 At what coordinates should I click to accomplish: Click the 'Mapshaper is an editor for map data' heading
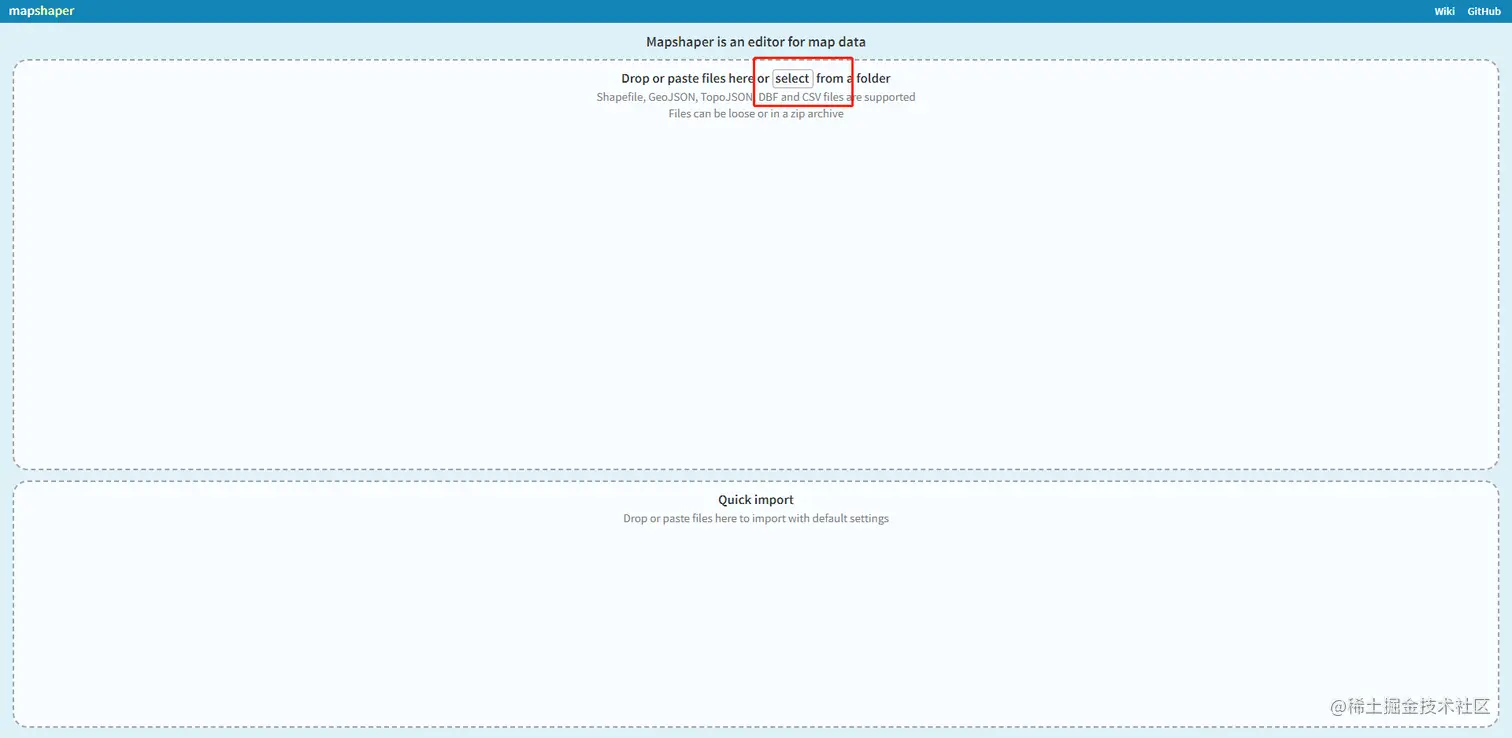coord(756,42)
